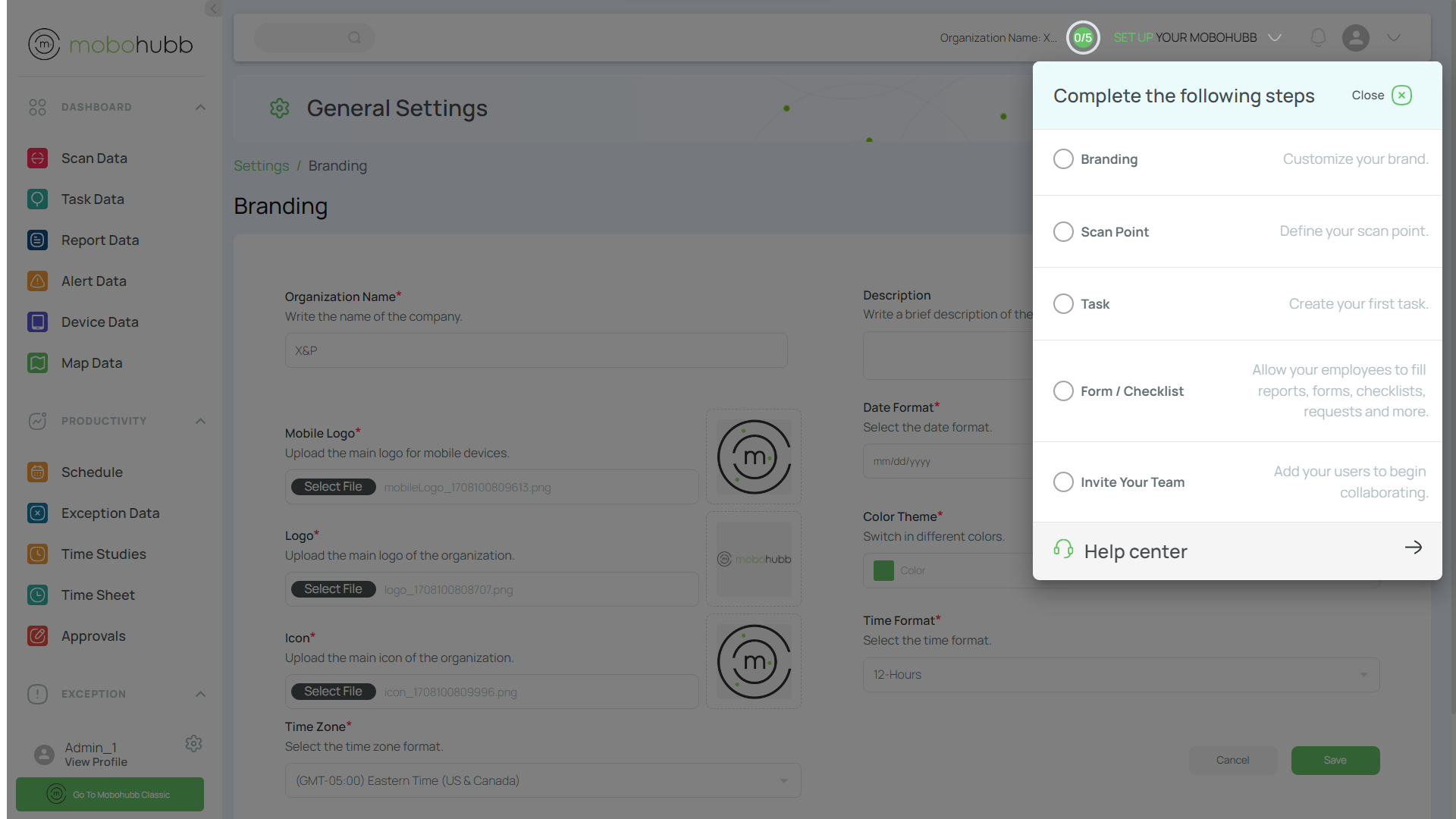Click the notification bell icon

pyautogui.click(x=1318, y=37)
